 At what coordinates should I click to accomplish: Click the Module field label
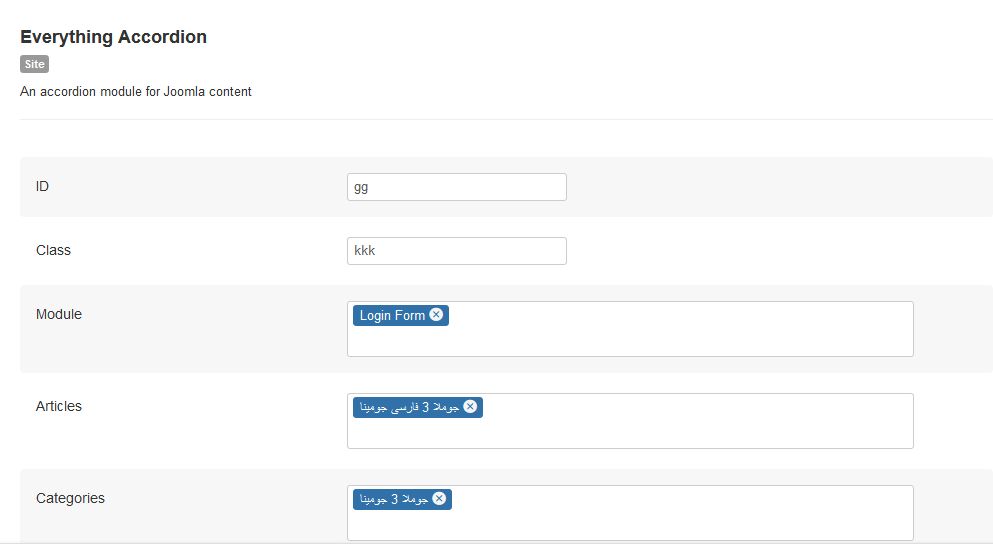59,314
